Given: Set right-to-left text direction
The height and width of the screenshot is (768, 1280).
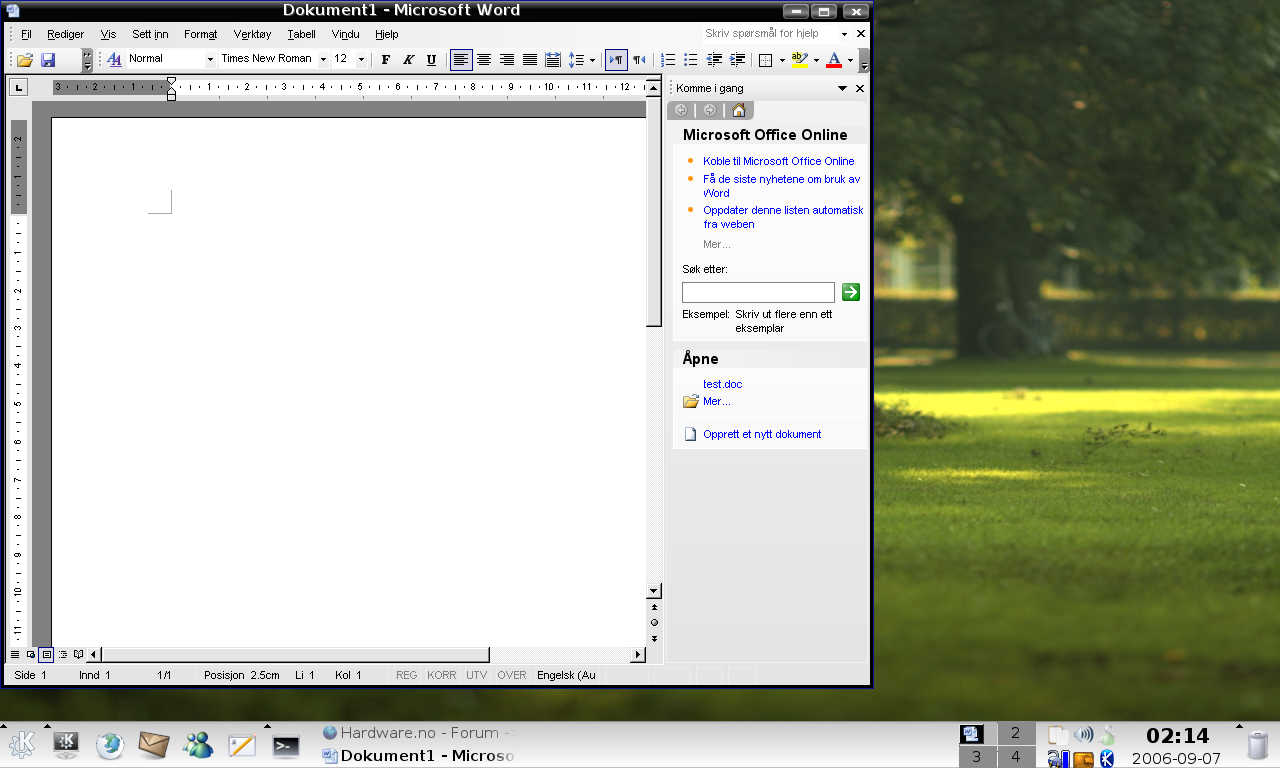Looking at the screenshot, I should pos(639,60).
